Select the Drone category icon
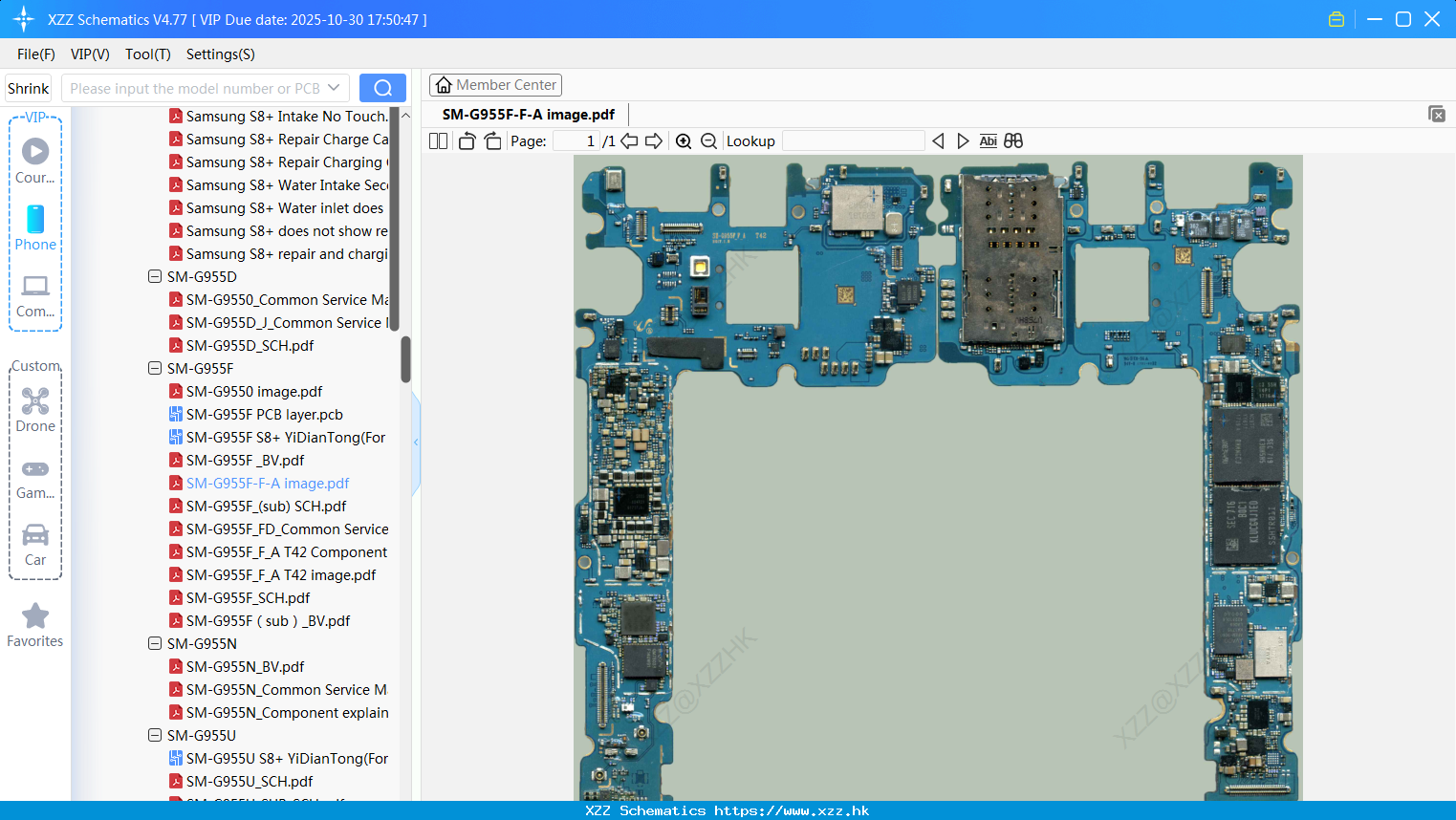 click(x=35, y=400)
